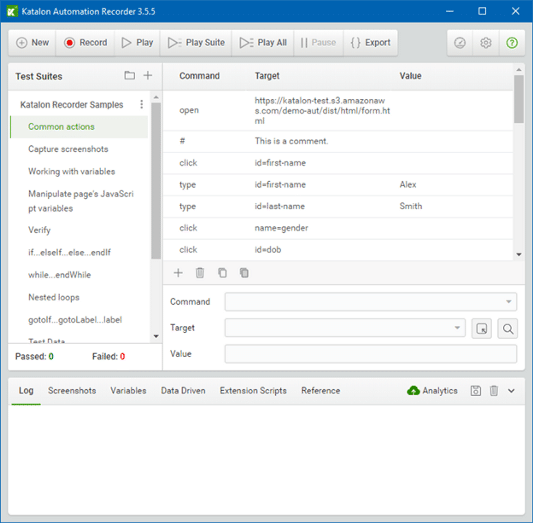This screenshot has height=523, width=533.
Task: Collapse the log panel with chevron
Action: coord(511,391)
